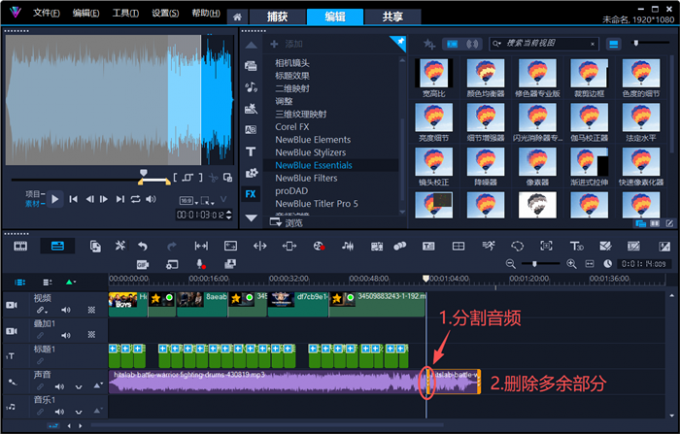680x434 pixels.
Task: Fit project in timeline window
Action: coord(590,264)
